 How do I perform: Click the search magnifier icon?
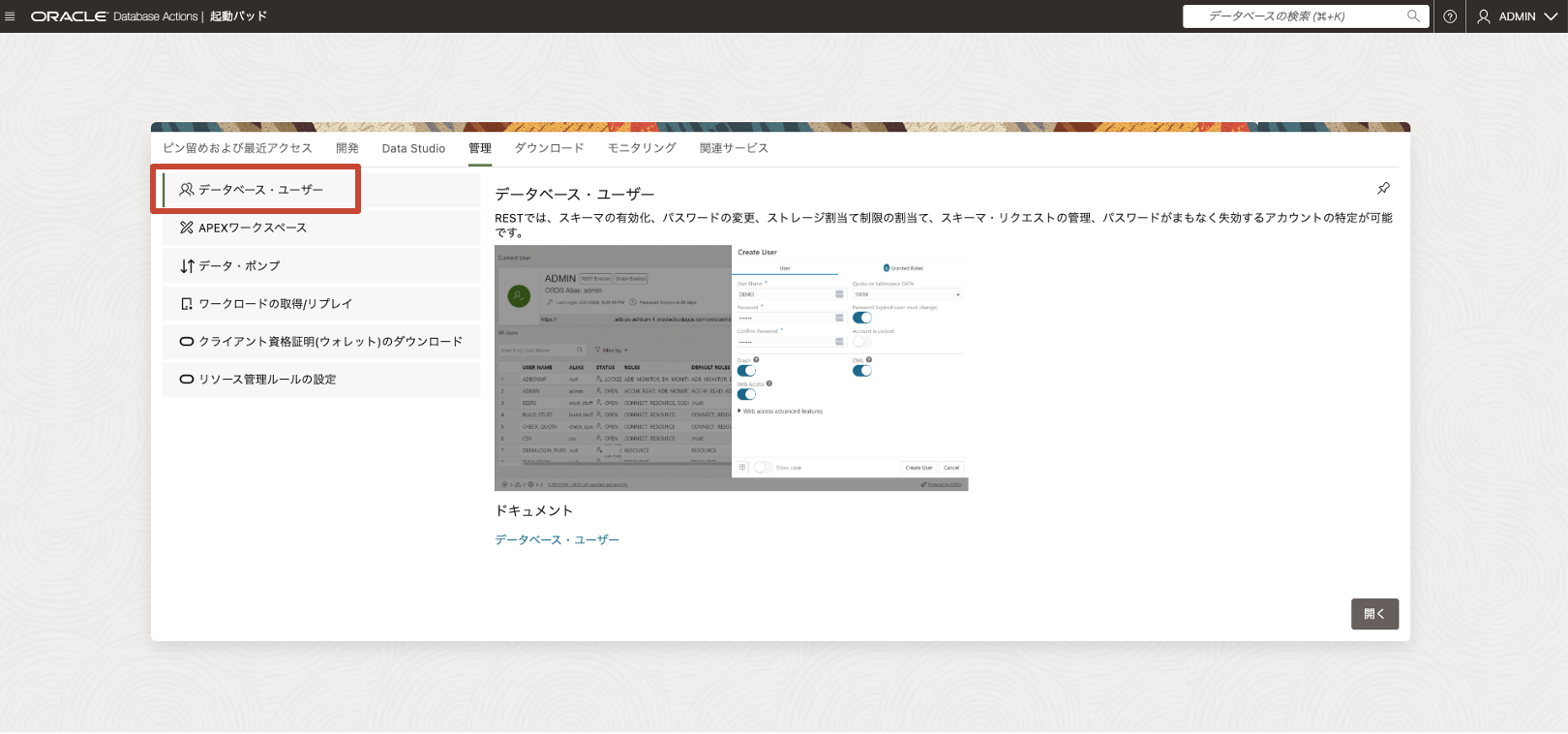pyautogui.click(x=1413, y=16)
